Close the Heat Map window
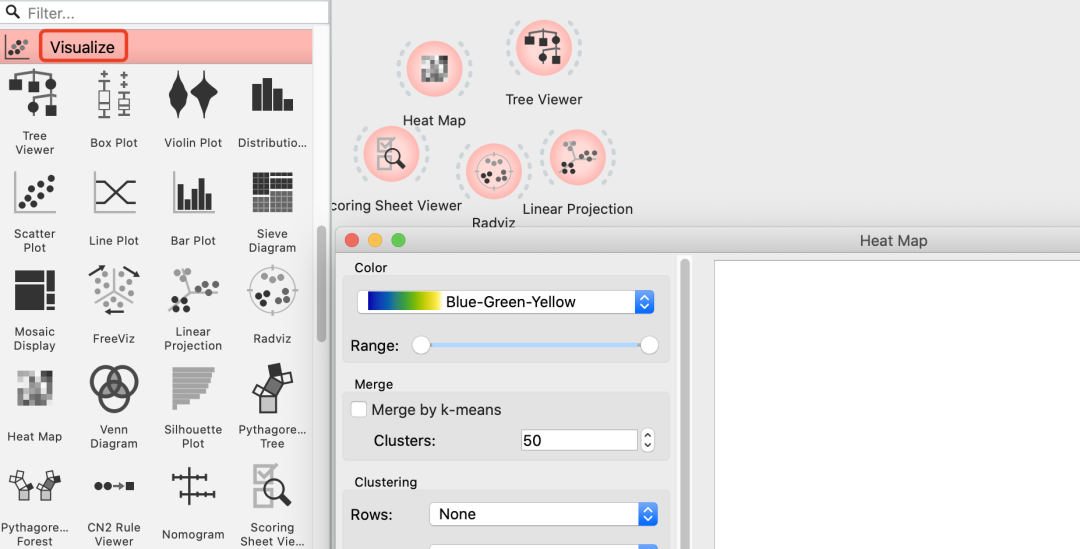Viewport: 1080px width, 549px height. (x=352, y=240)
